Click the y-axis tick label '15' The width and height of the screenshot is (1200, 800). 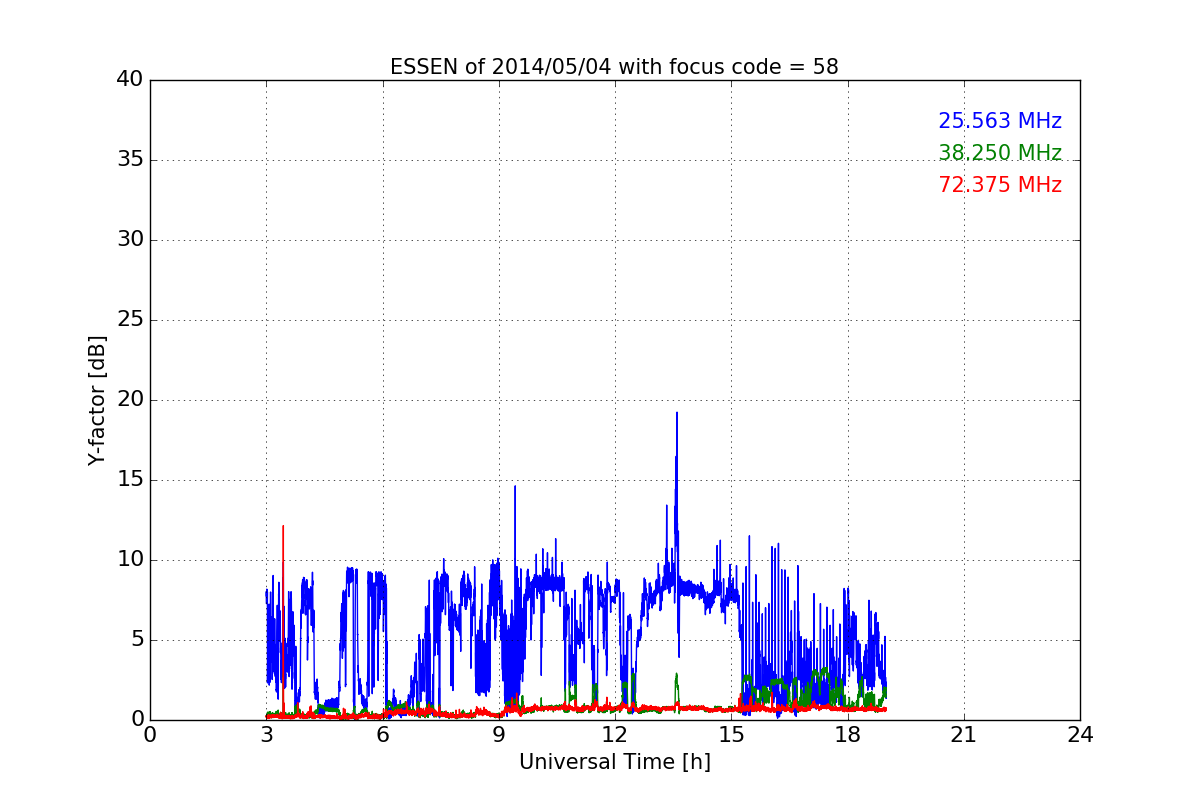point(130,480)
